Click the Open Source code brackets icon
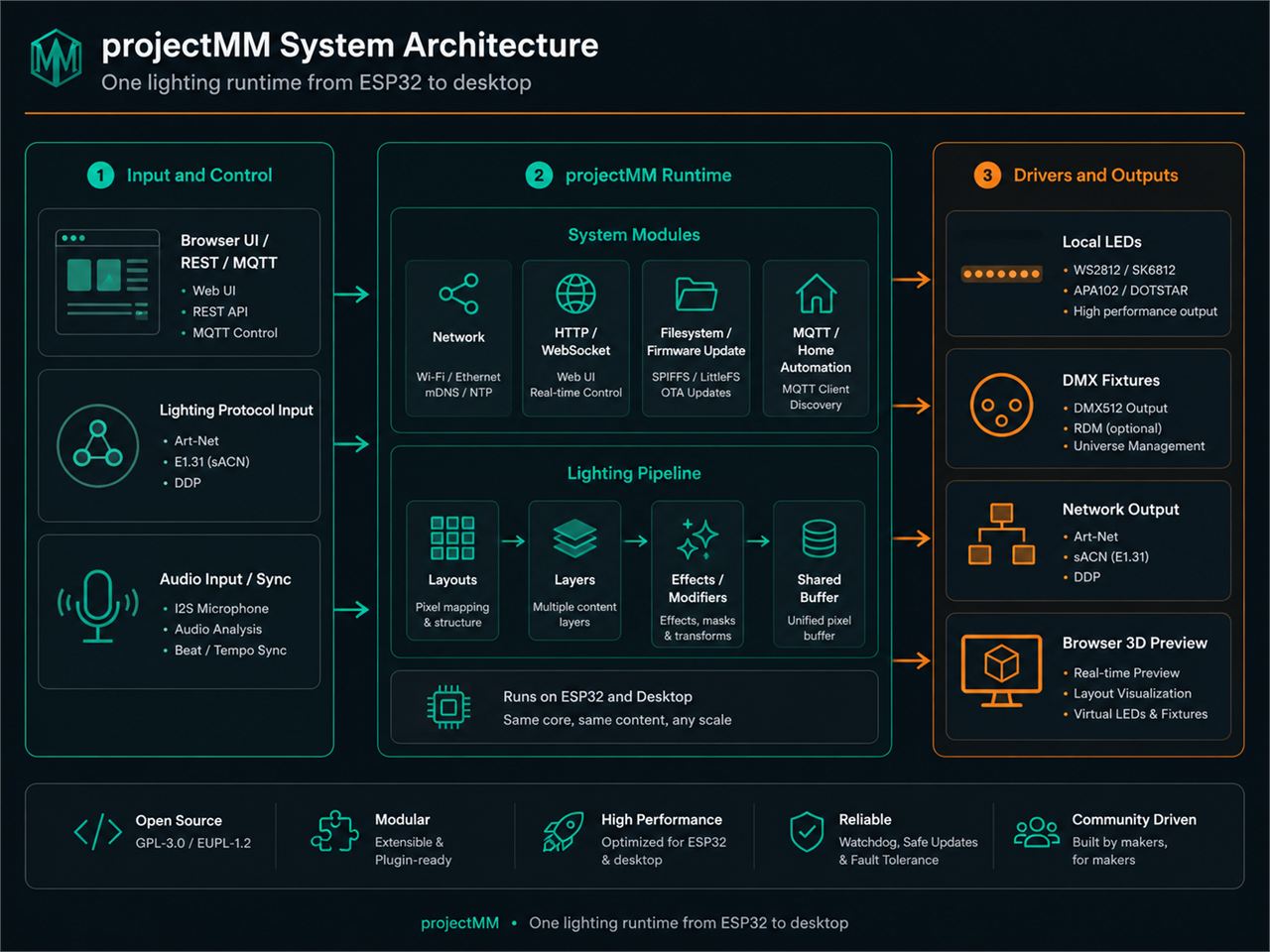Screen dimensions: 1270x952 [98, 832]
